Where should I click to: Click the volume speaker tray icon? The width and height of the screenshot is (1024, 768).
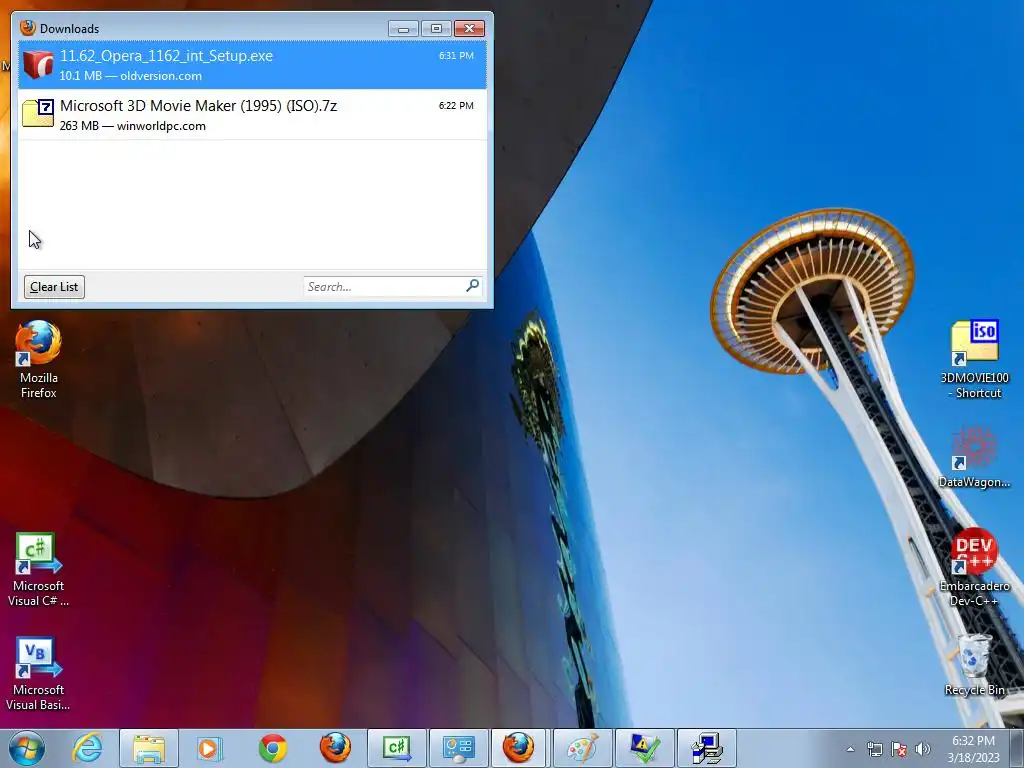coord(923,749)
